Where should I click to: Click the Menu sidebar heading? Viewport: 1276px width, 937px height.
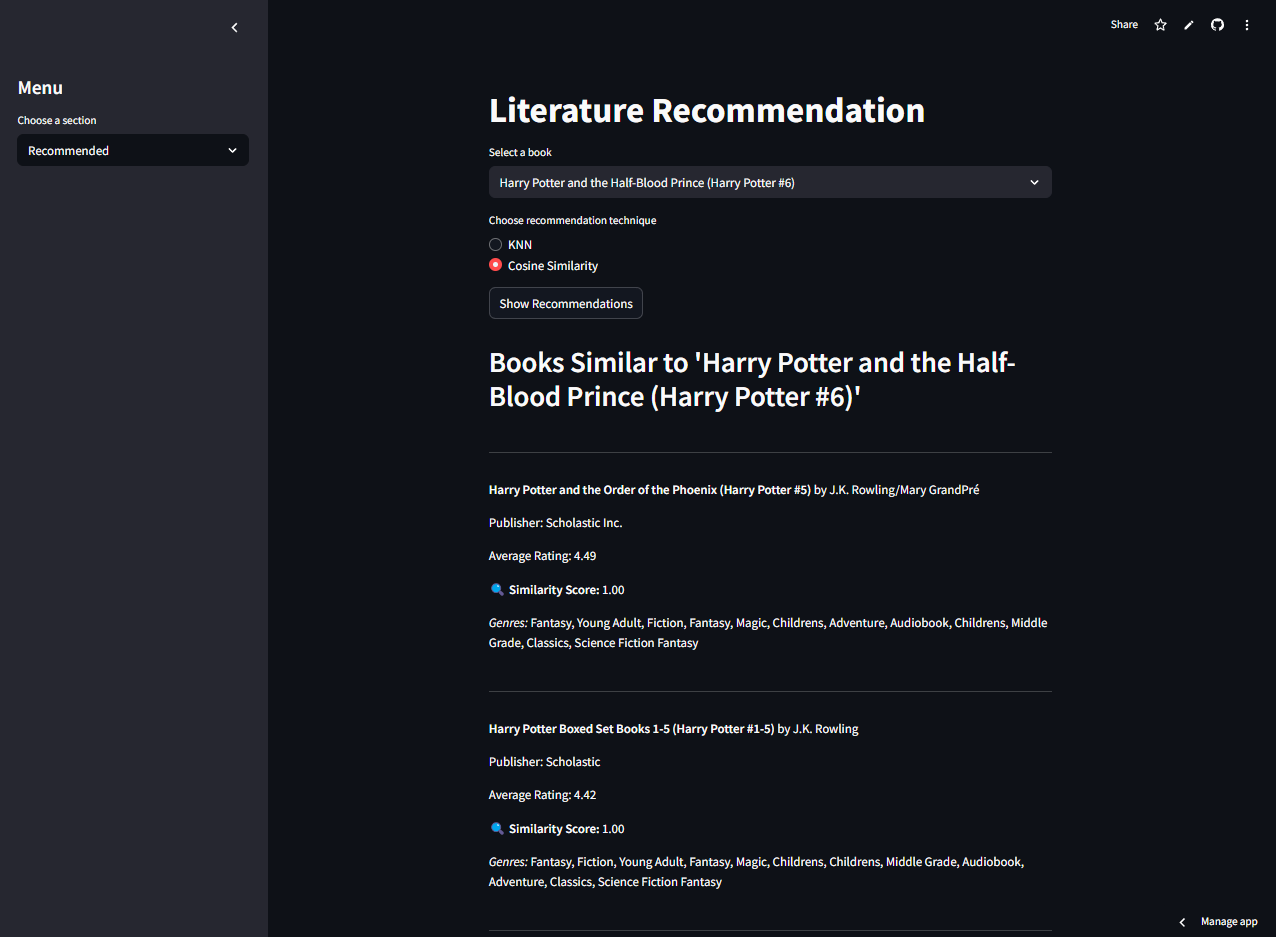tap(40, 88)
